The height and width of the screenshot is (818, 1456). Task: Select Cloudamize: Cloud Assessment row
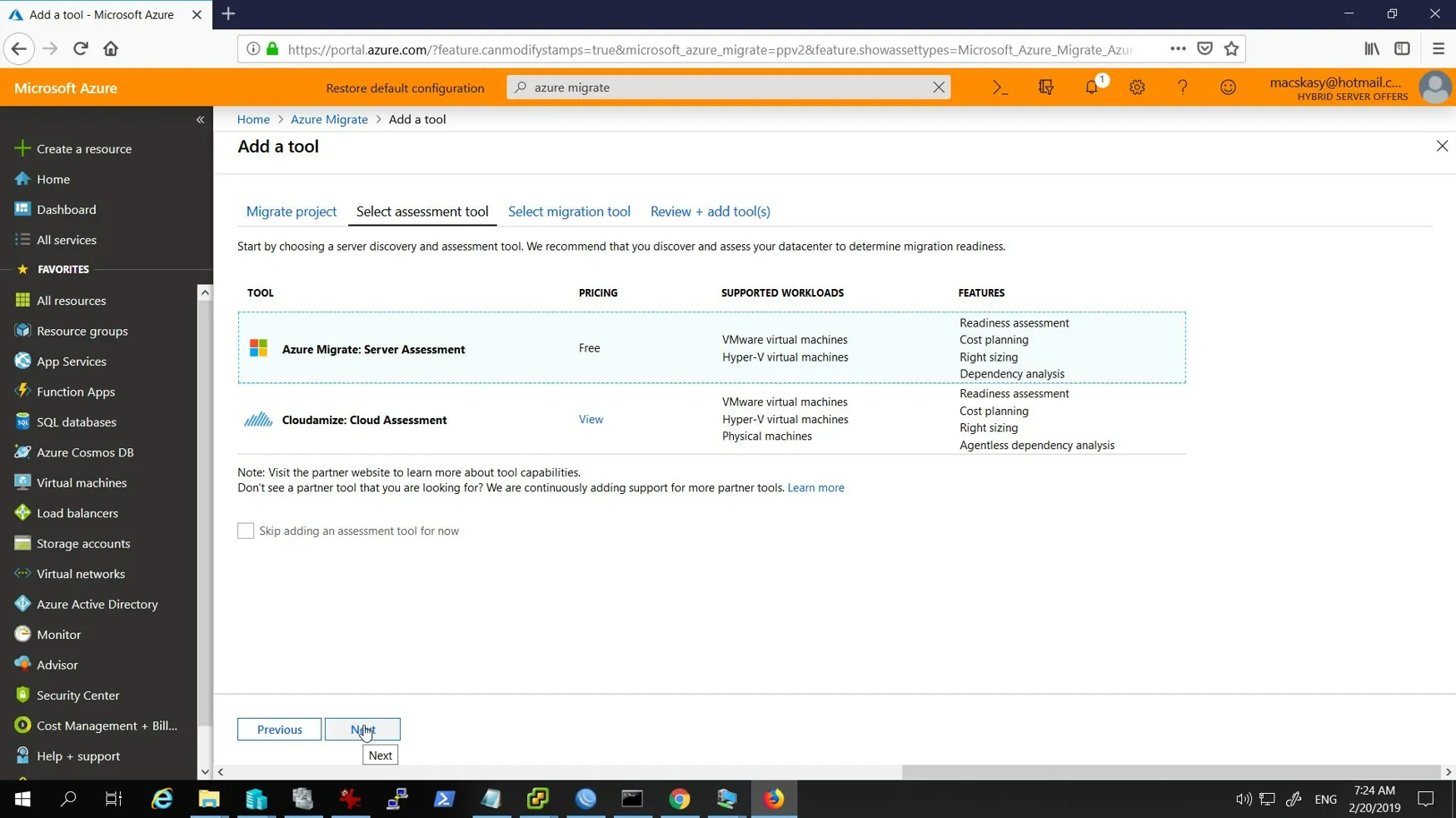click(712, 420)
